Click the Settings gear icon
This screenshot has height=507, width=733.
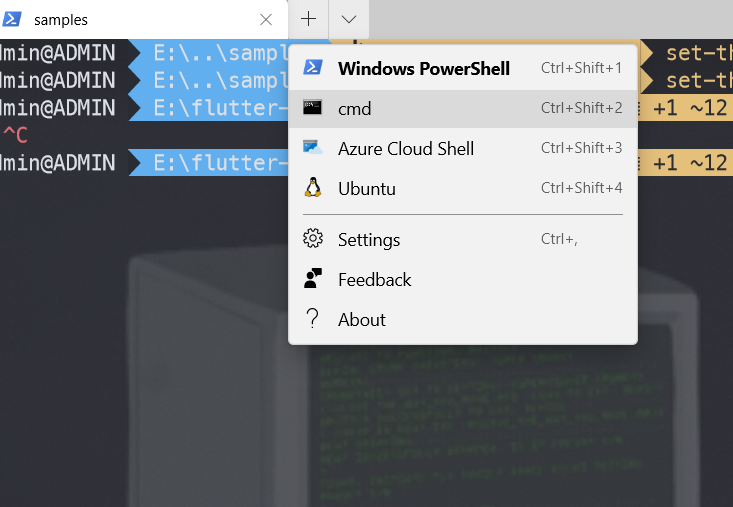[x=313, y=239]
